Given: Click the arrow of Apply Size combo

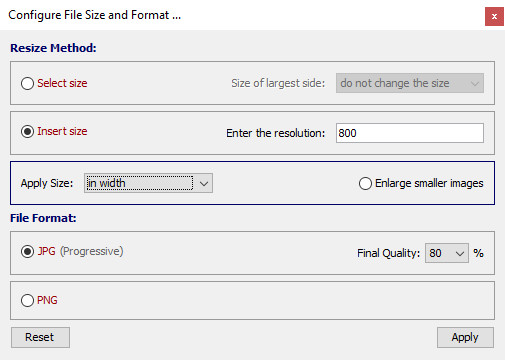Looking at the screenshot, I should point(204,183).
